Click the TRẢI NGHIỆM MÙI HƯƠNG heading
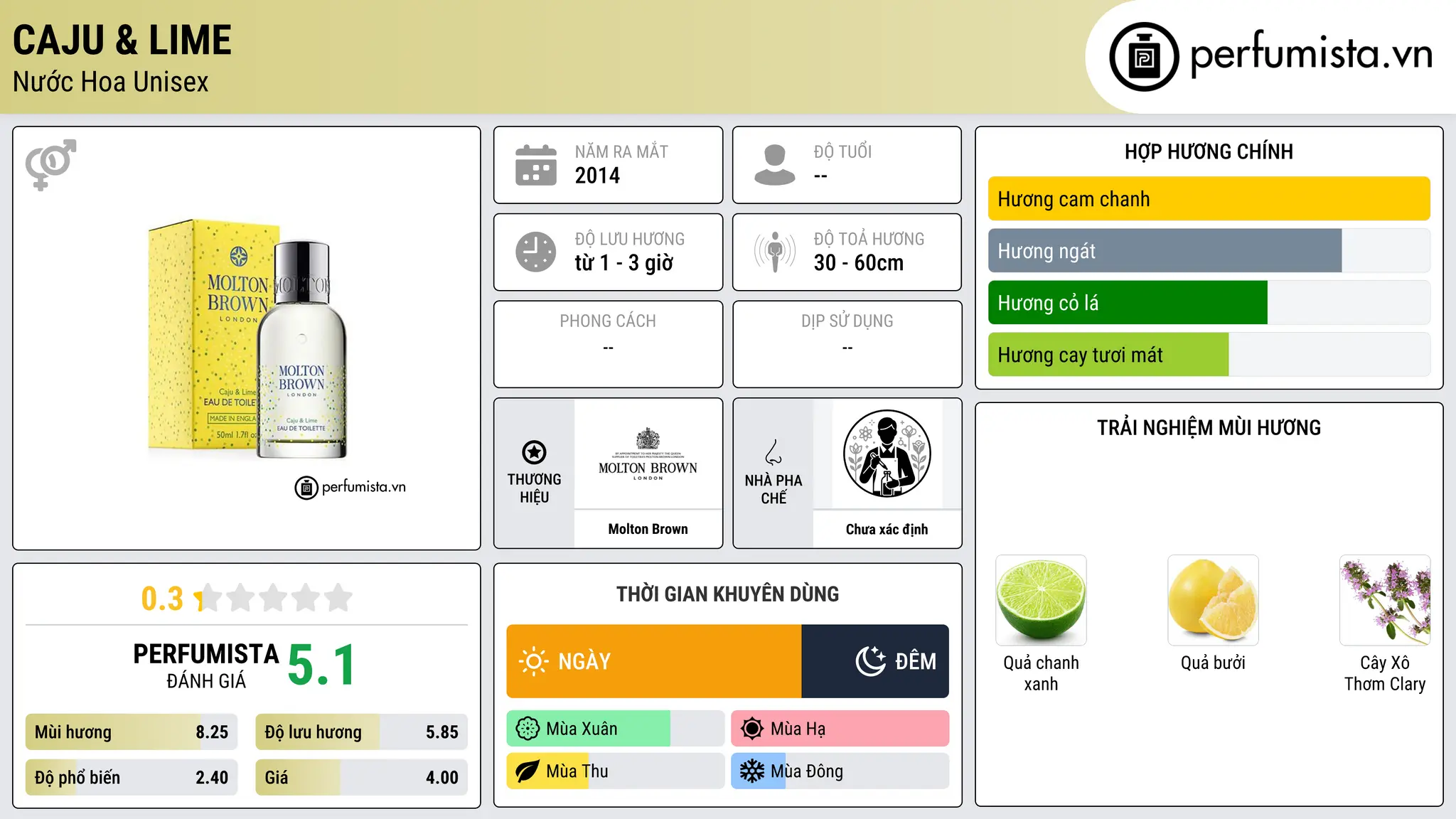The image size is (1456, 819). (1209, 427)
